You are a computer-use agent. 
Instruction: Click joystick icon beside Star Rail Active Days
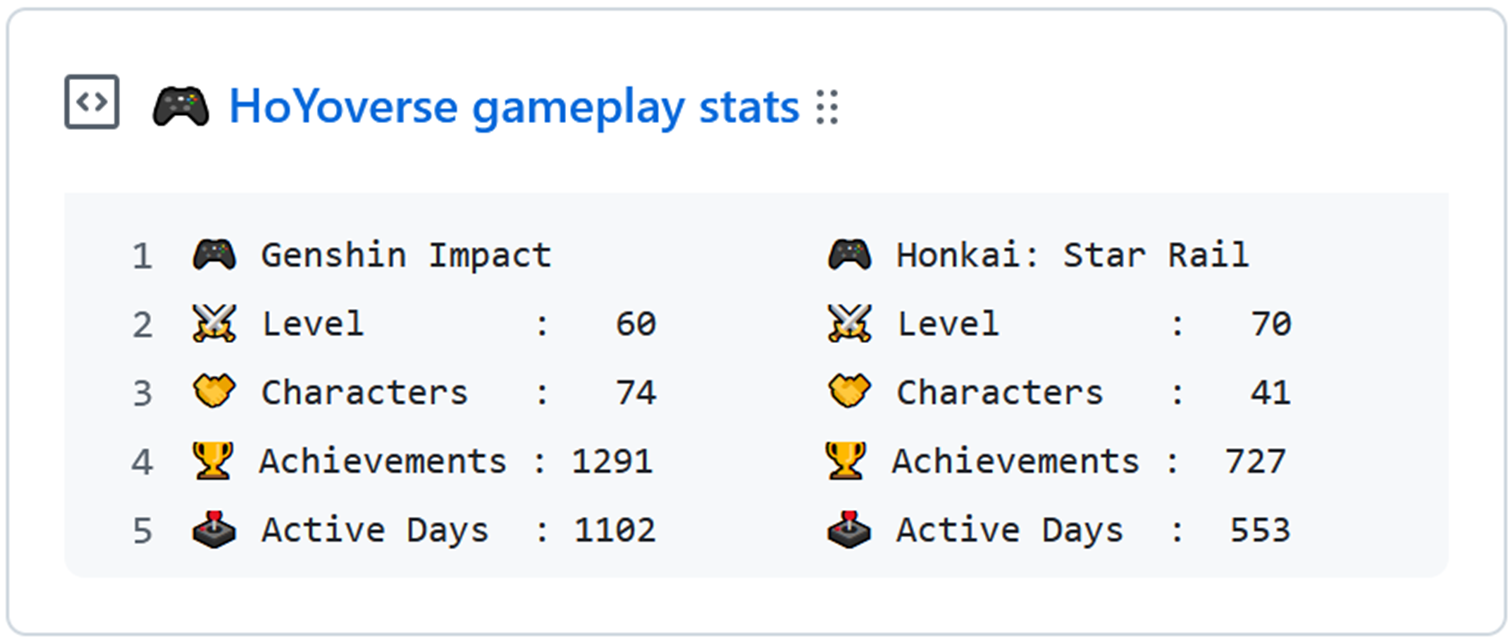[849, 530]
